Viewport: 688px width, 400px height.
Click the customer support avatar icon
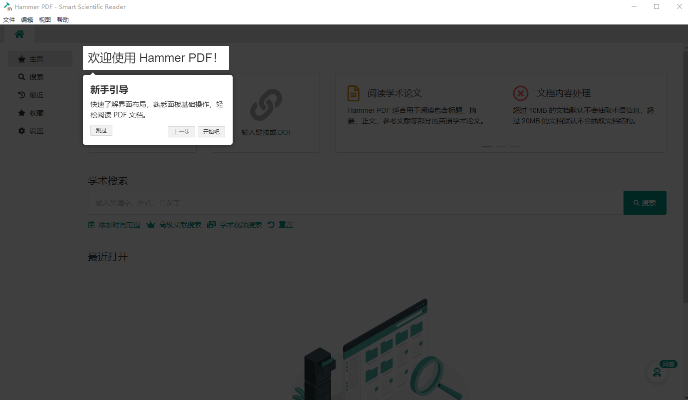(657, 371)
